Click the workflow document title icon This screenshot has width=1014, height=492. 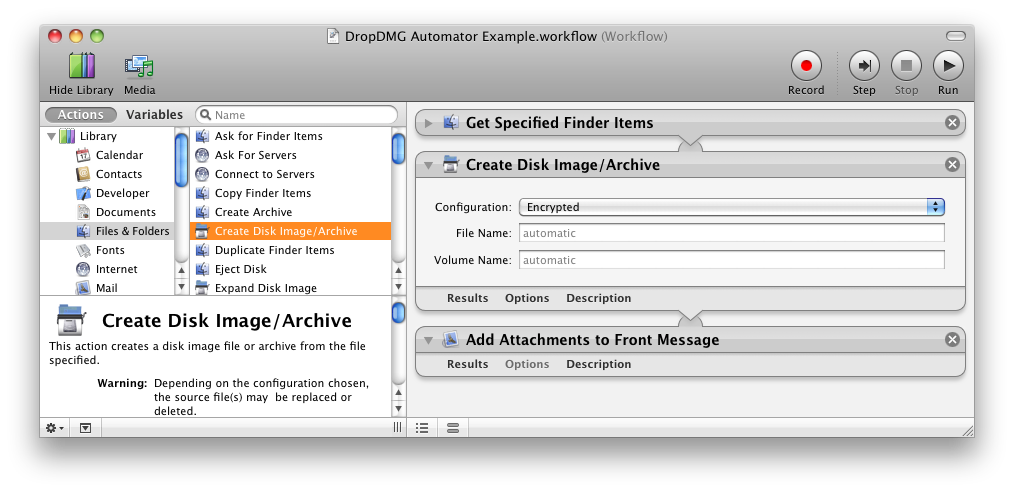[334, 36]
